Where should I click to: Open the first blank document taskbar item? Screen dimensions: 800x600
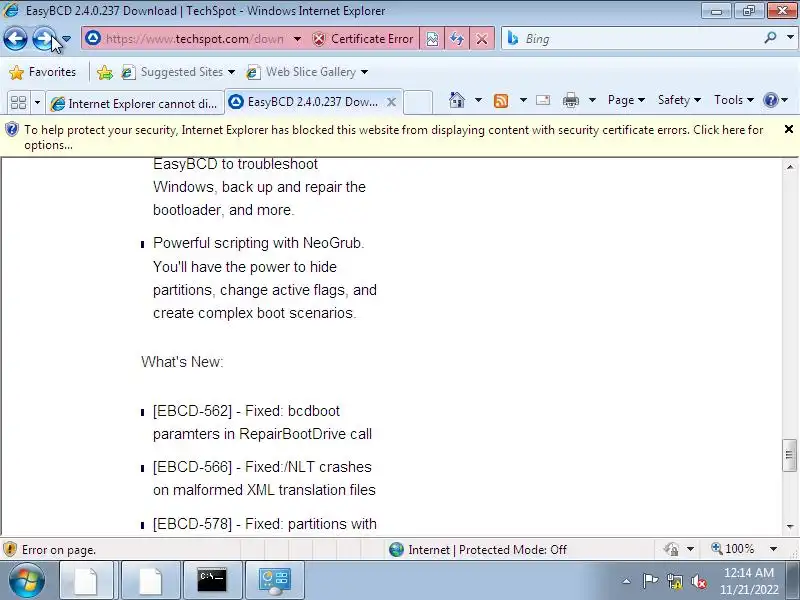point(86,580)
